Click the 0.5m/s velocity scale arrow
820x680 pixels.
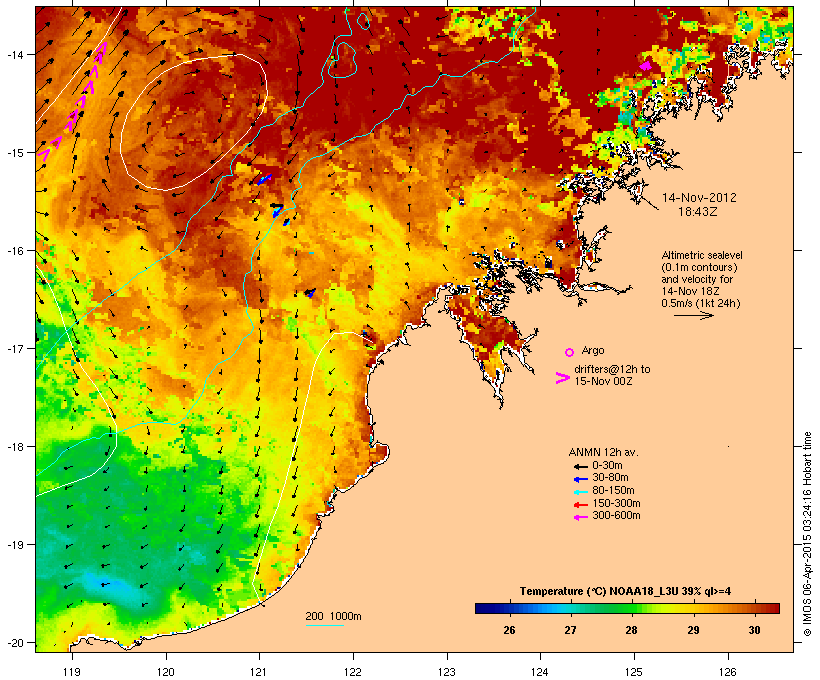point(694,315)
